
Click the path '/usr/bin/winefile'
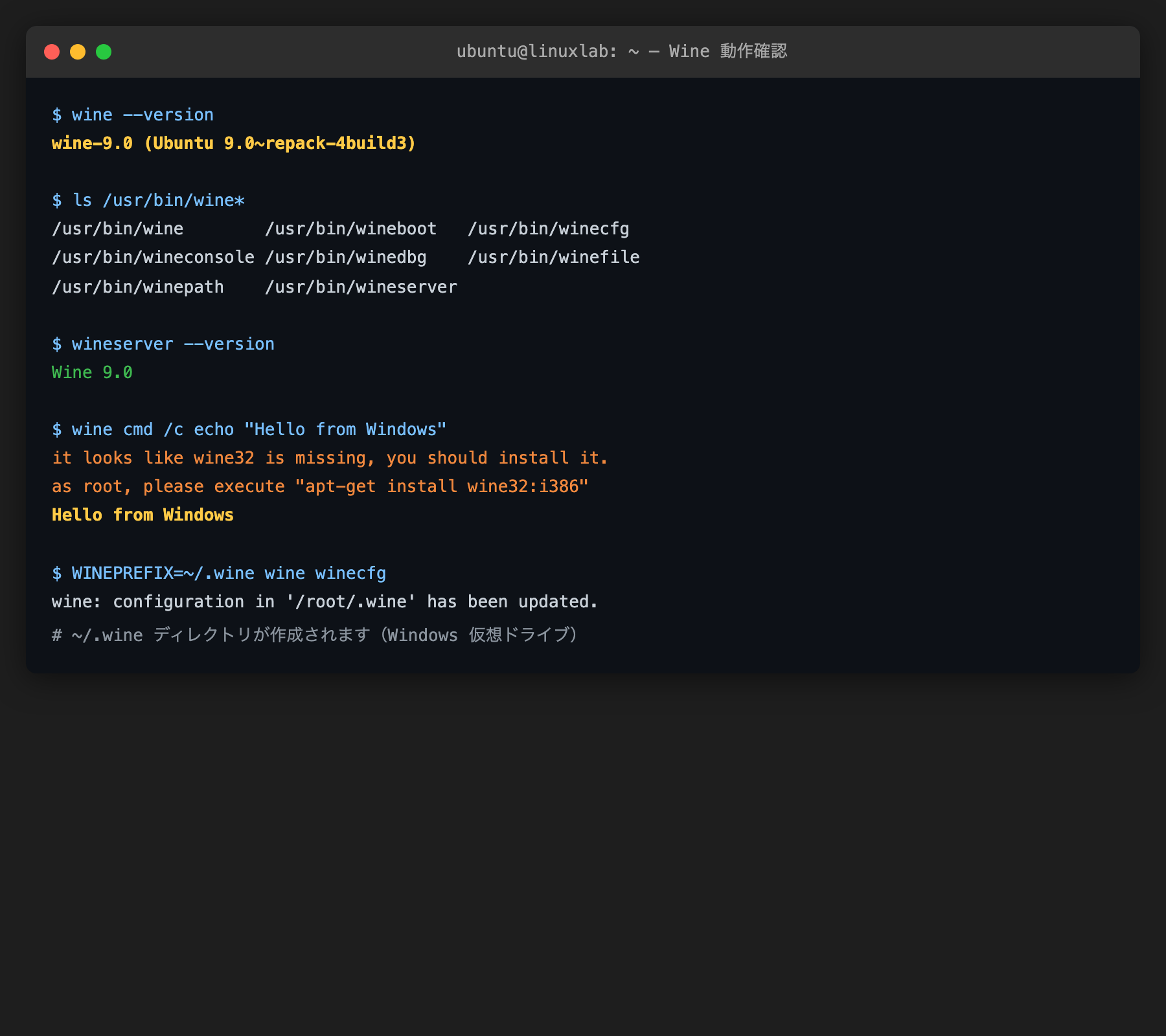[x=554, y=257]
